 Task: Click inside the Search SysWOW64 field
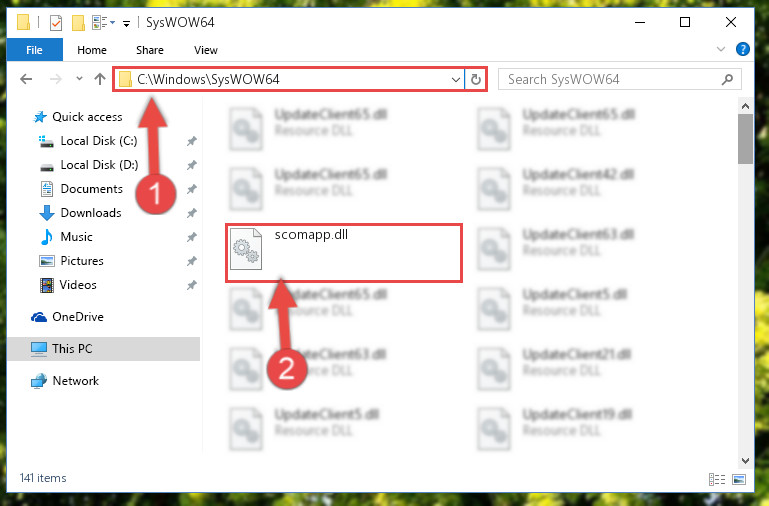click(610, 79)
